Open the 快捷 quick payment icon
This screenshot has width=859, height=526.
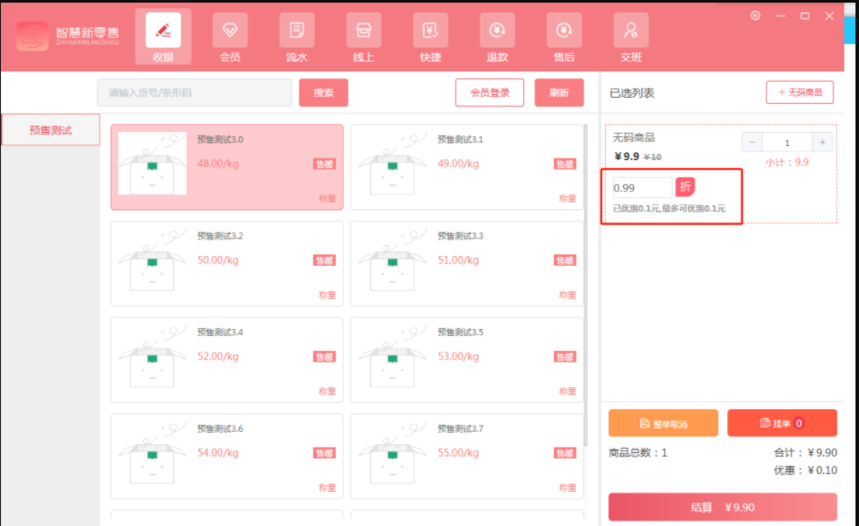click(x=430, y=37)
